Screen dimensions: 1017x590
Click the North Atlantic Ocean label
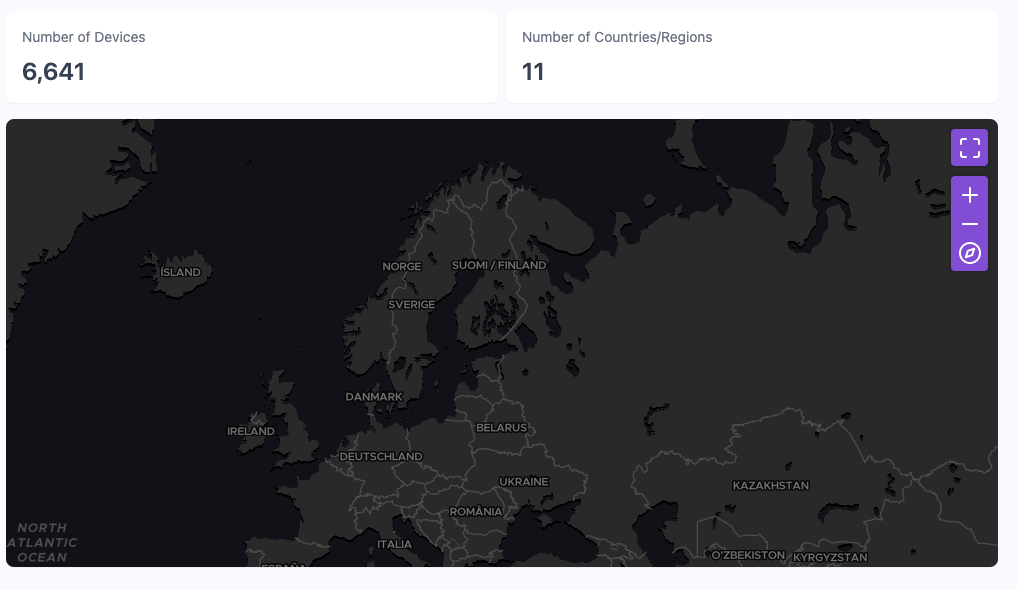pyautogui.click(x=42, y=542)
